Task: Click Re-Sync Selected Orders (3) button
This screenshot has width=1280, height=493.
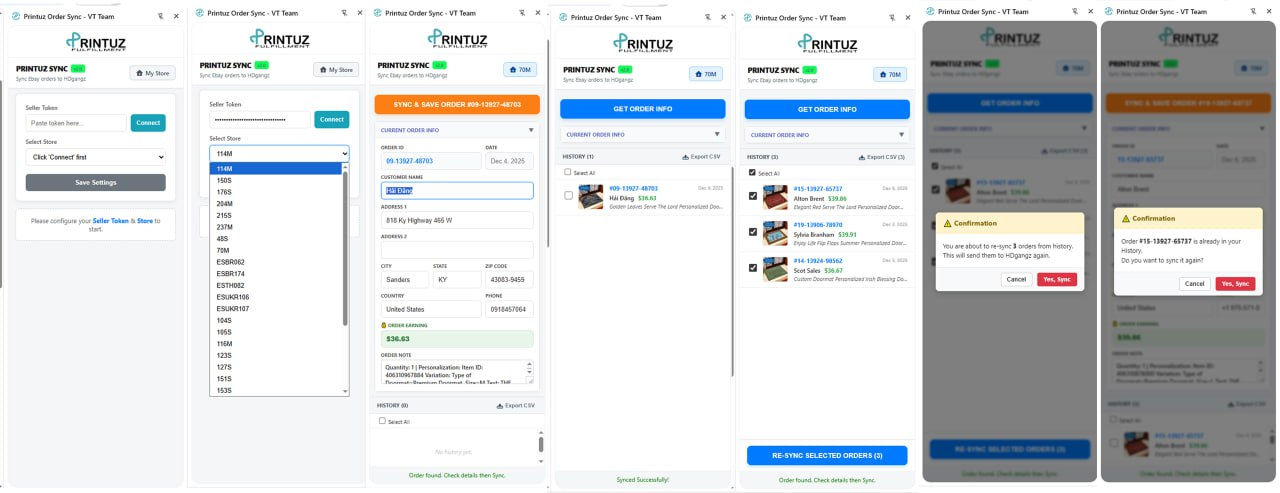Action: [x=826, y=455]
